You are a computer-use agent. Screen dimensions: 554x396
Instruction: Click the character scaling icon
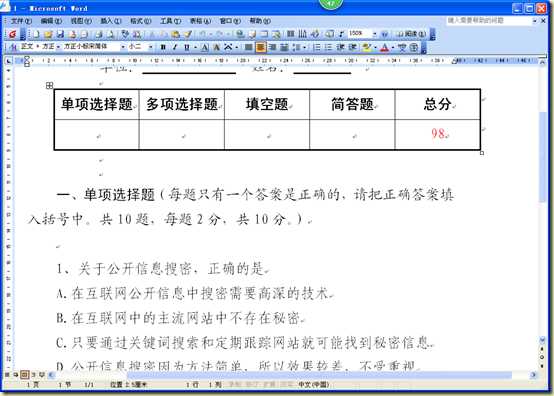[x=228, y=47]
